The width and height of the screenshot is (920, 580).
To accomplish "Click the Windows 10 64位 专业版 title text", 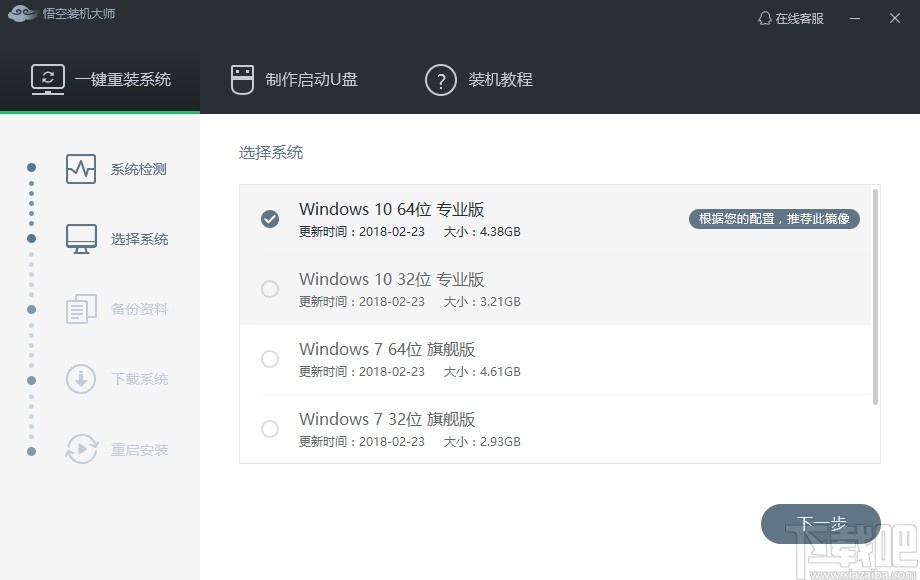I will click(391, 209).
